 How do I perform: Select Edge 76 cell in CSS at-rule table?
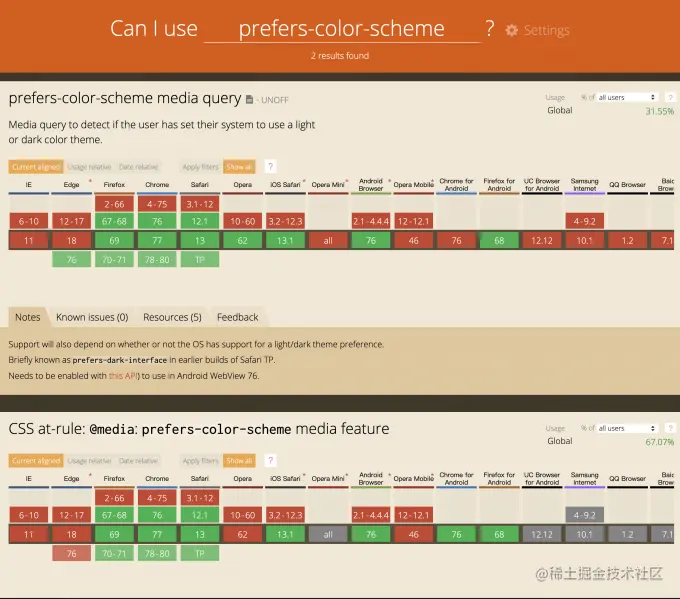click(72, 553)
